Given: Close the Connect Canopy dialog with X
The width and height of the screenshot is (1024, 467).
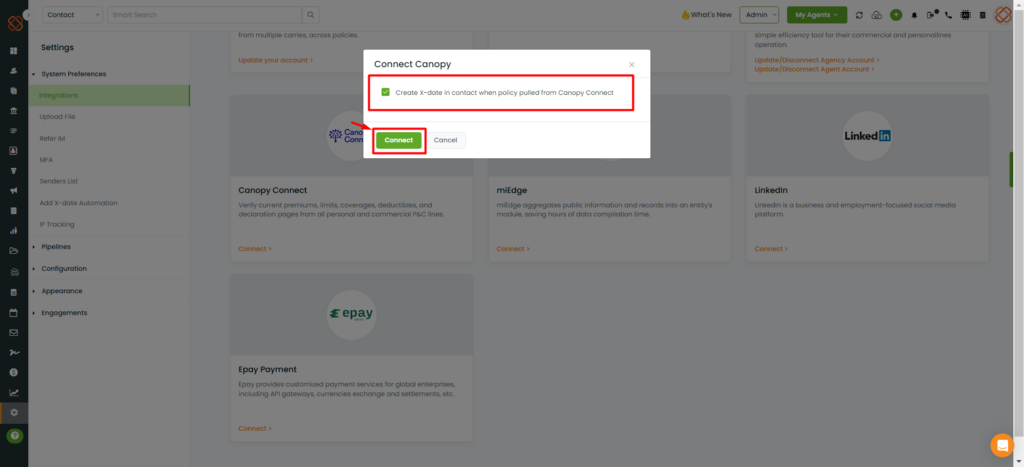Looking at the screenshot, I should tap(632, 65).
